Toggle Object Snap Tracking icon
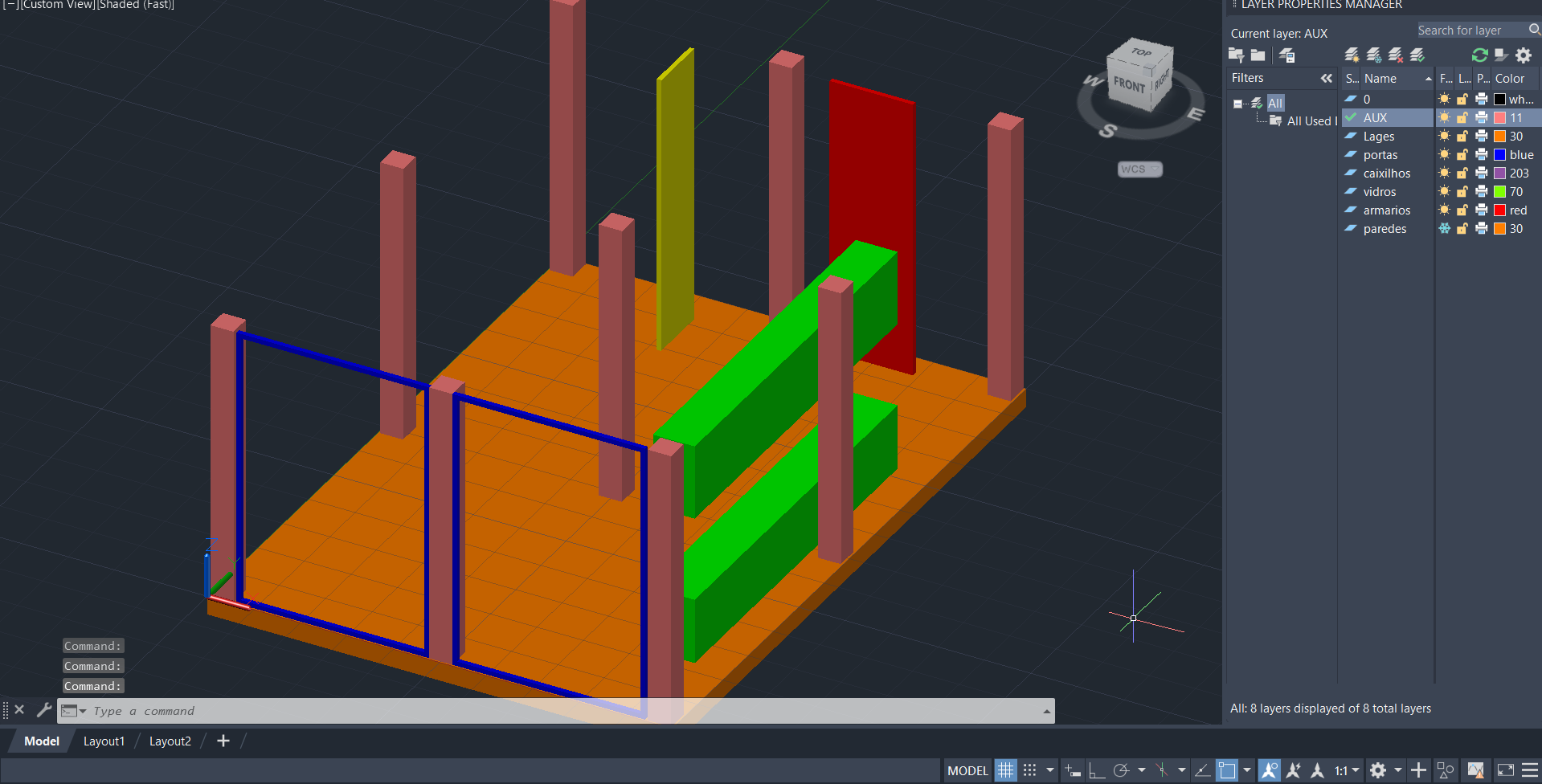This screenshot has height=784, width=1542. (1202, 770)
